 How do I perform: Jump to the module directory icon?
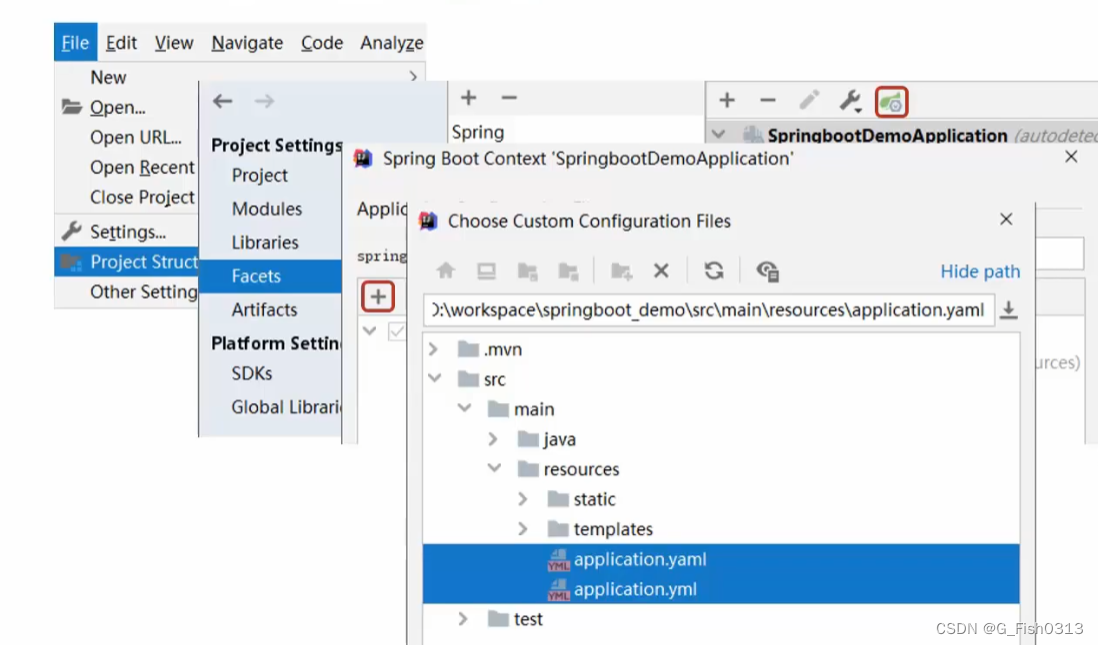(x=568, y=271)
